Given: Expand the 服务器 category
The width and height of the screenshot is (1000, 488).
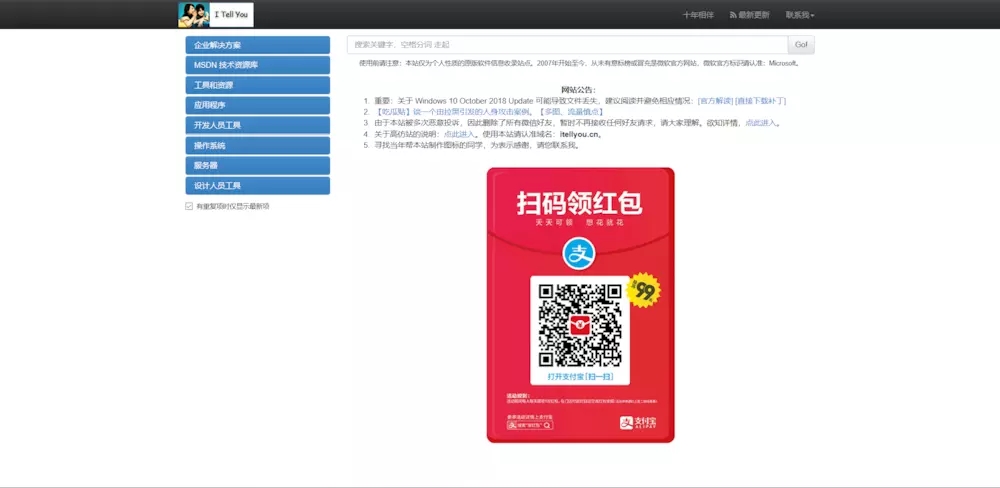Looking at the screenshot, I should (x=258, y=165).
